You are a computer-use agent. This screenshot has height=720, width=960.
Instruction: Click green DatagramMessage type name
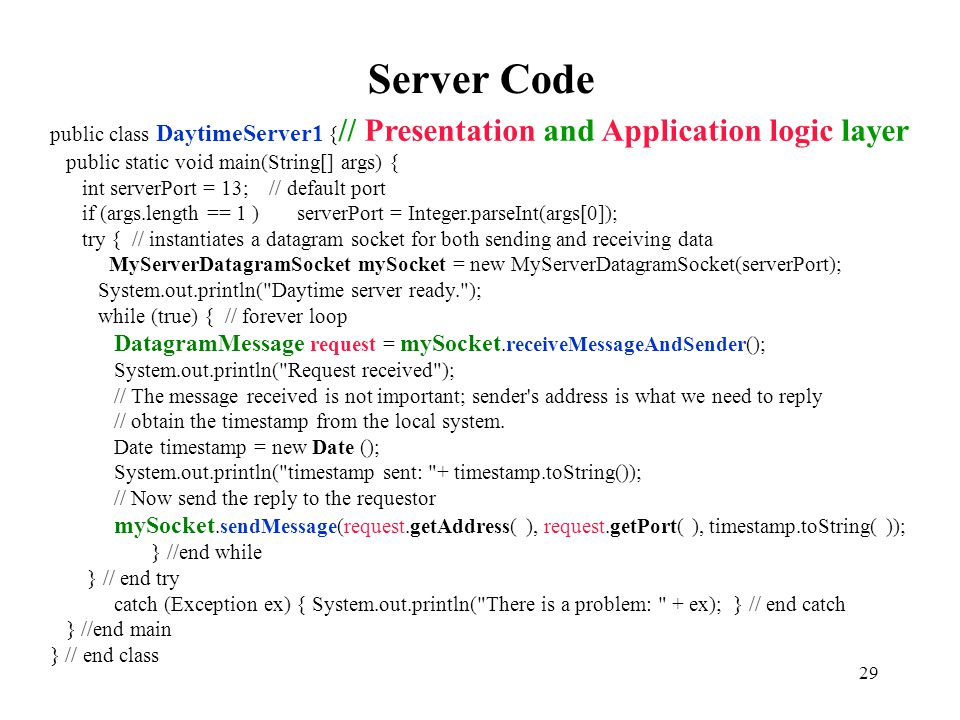point(209,344)
